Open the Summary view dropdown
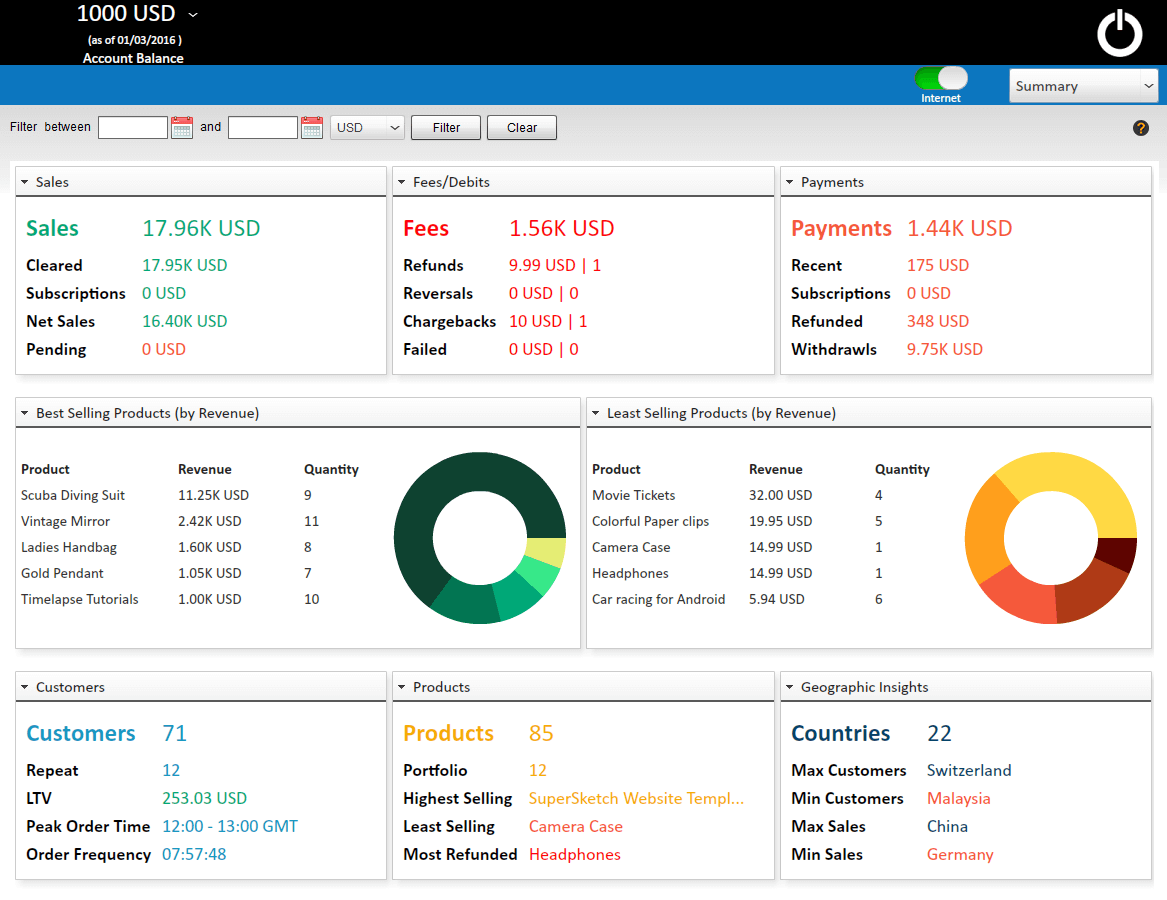The height and width of the screenshot is (900, 1167). 1083,86
